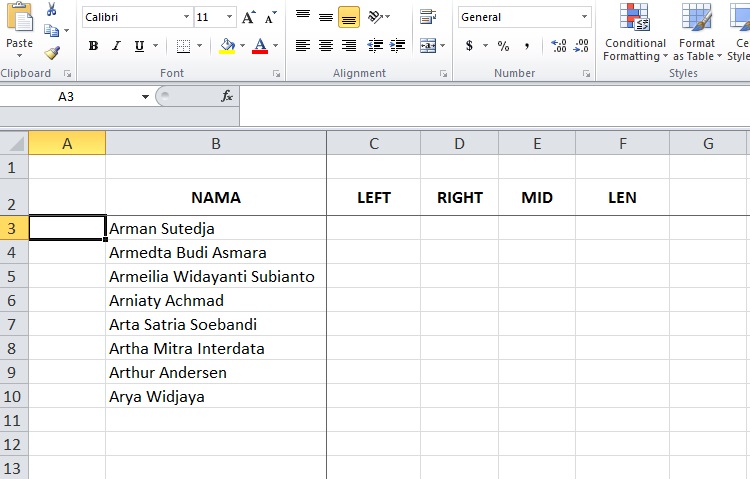Open Conditional Formatting menu
Screen dimensions: 750x479
(635, 32)
